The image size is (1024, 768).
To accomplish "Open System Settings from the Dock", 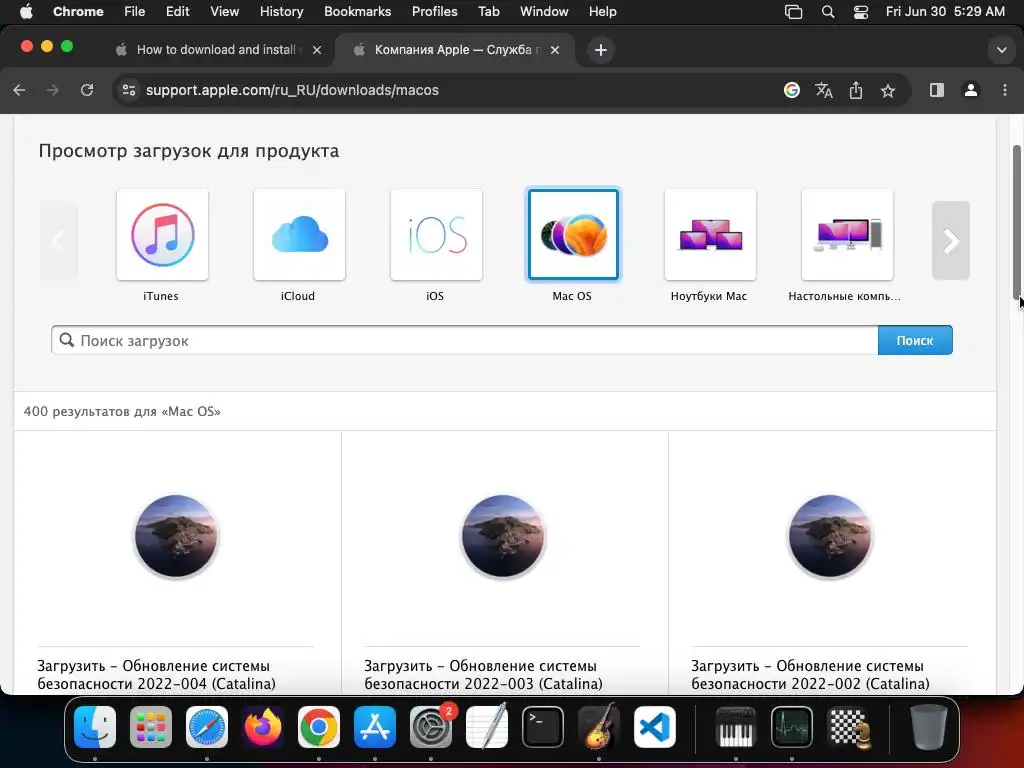I will click(x=431, y=727).
